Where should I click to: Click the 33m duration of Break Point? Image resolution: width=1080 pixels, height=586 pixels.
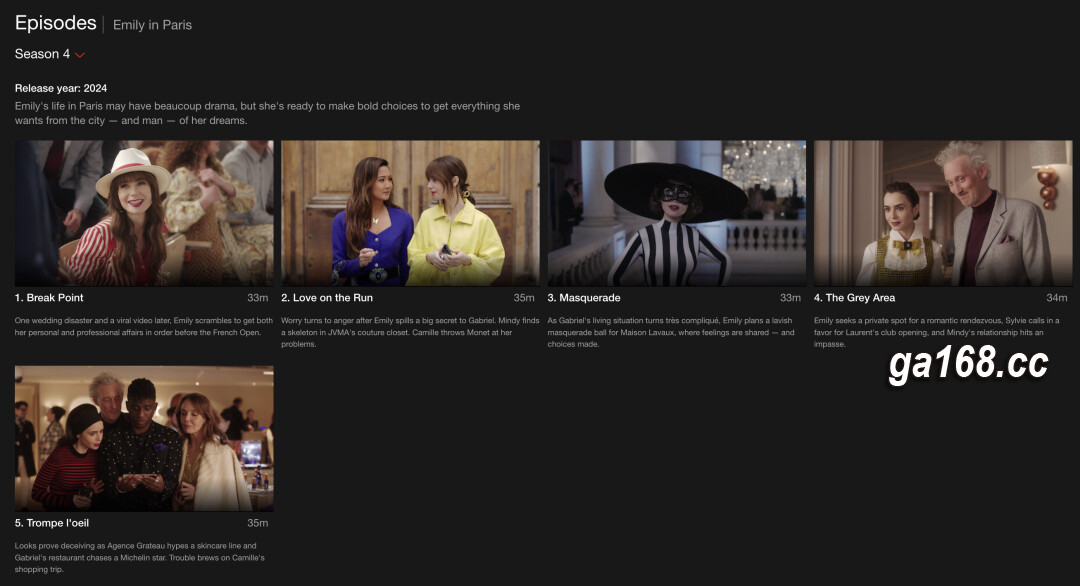258,297
